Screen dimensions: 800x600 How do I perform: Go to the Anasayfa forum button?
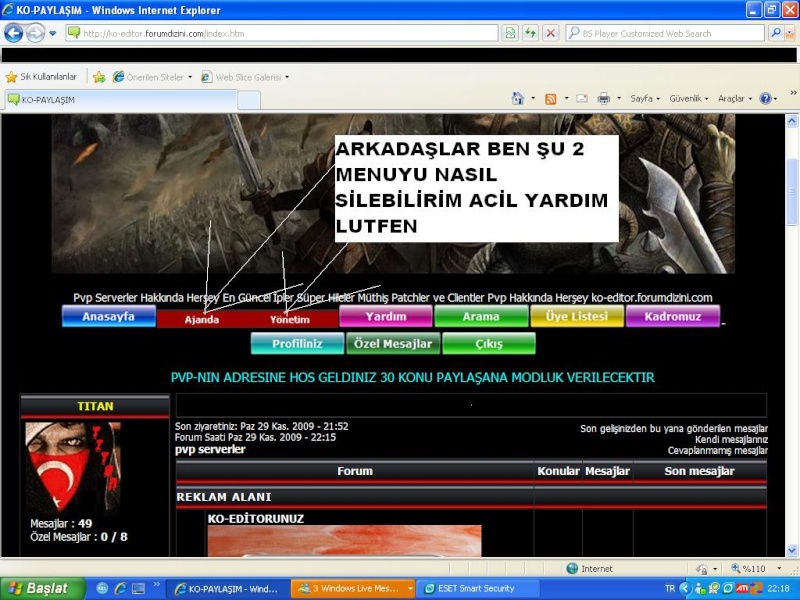[x=109, y=316]
